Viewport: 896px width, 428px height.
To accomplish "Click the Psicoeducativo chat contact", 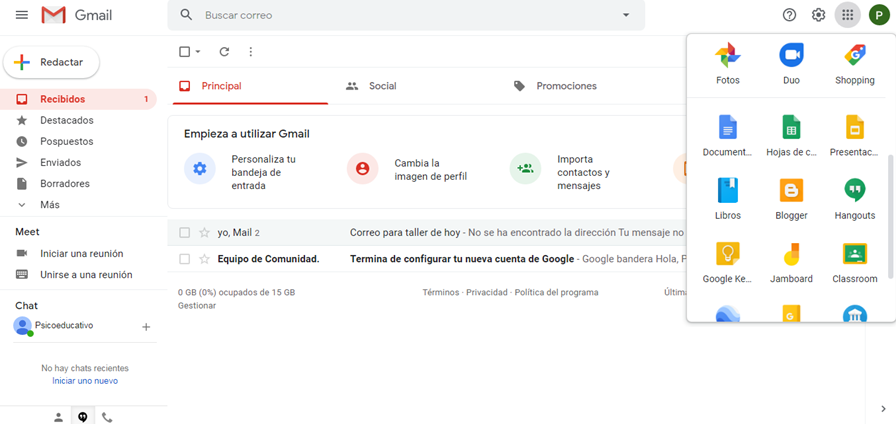I will 64,326.
